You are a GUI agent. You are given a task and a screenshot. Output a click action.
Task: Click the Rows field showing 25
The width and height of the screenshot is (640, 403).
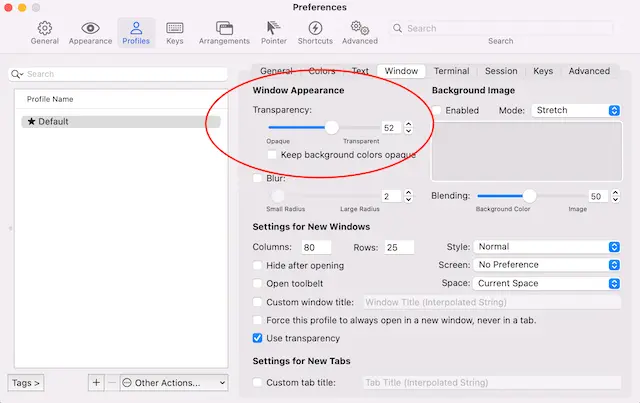tap(399, 247)
